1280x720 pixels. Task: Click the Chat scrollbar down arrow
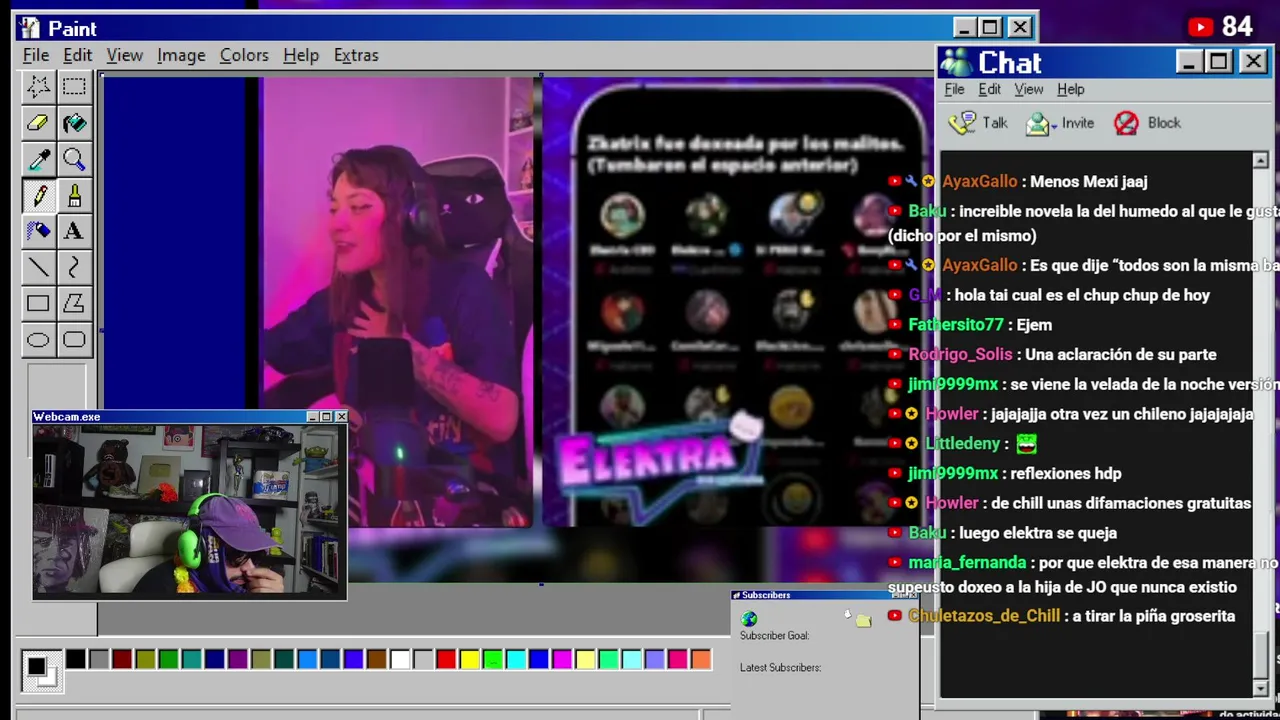1260,689
